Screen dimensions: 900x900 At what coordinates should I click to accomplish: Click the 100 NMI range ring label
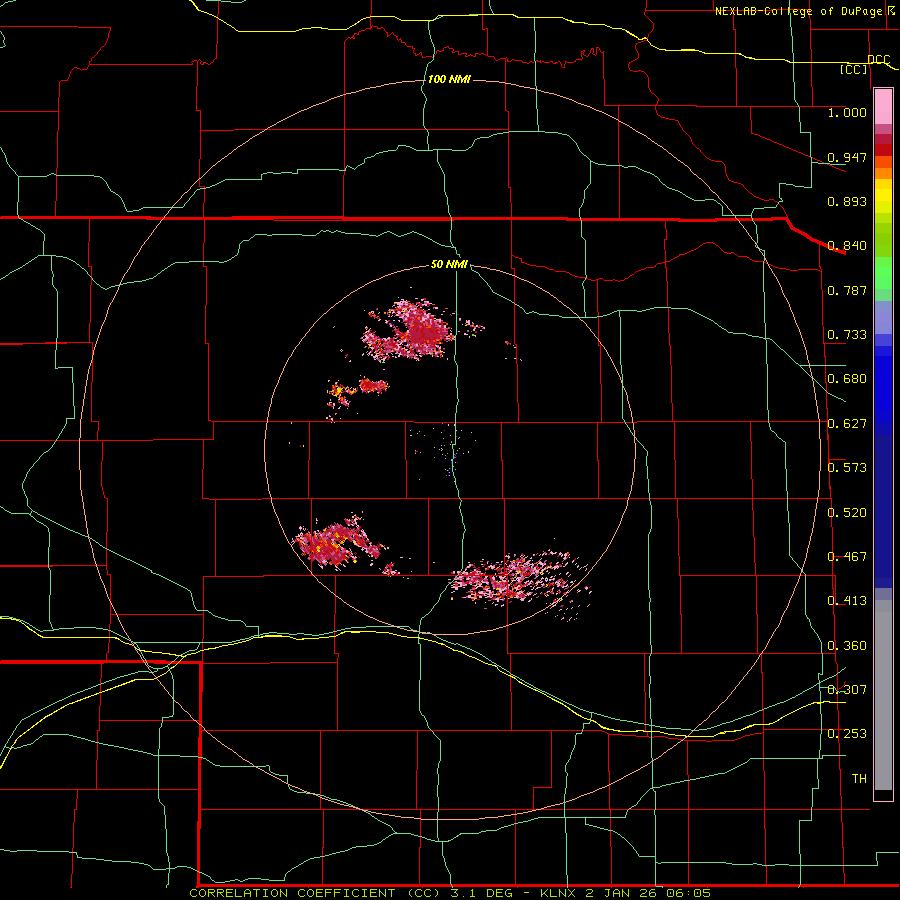[449, 79]
